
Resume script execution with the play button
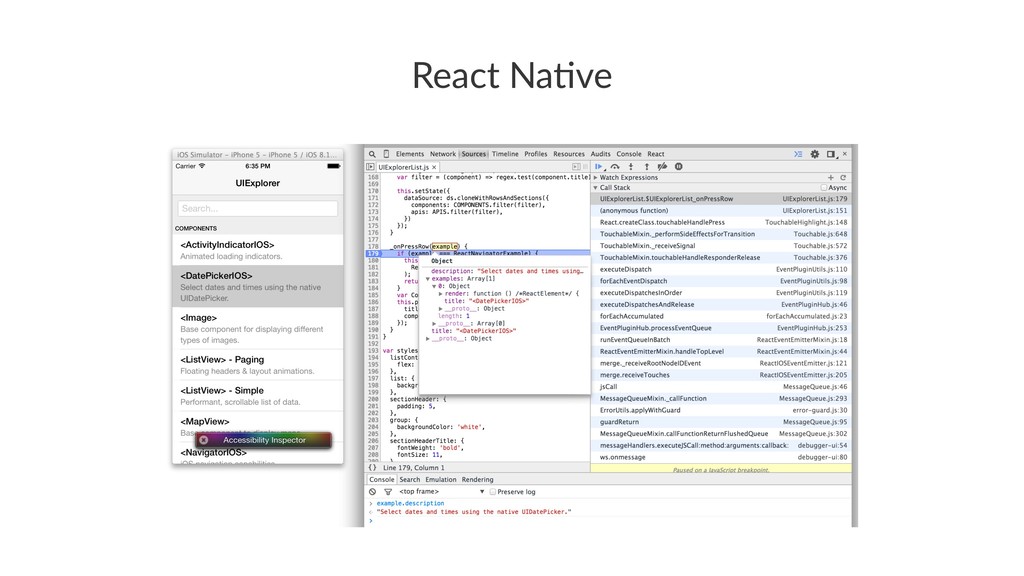(x=598, y=166)
